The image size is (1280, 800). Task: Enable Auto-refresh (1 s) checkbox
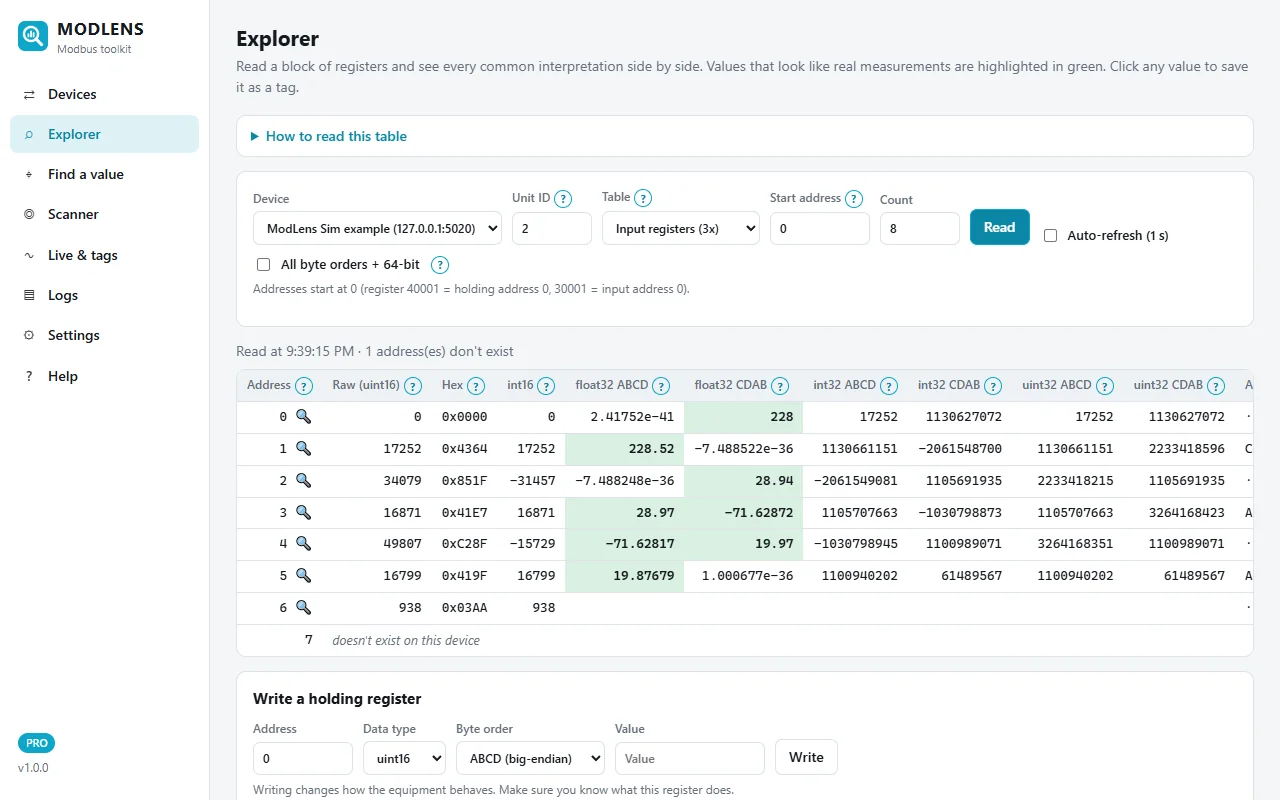point(1050,236)
